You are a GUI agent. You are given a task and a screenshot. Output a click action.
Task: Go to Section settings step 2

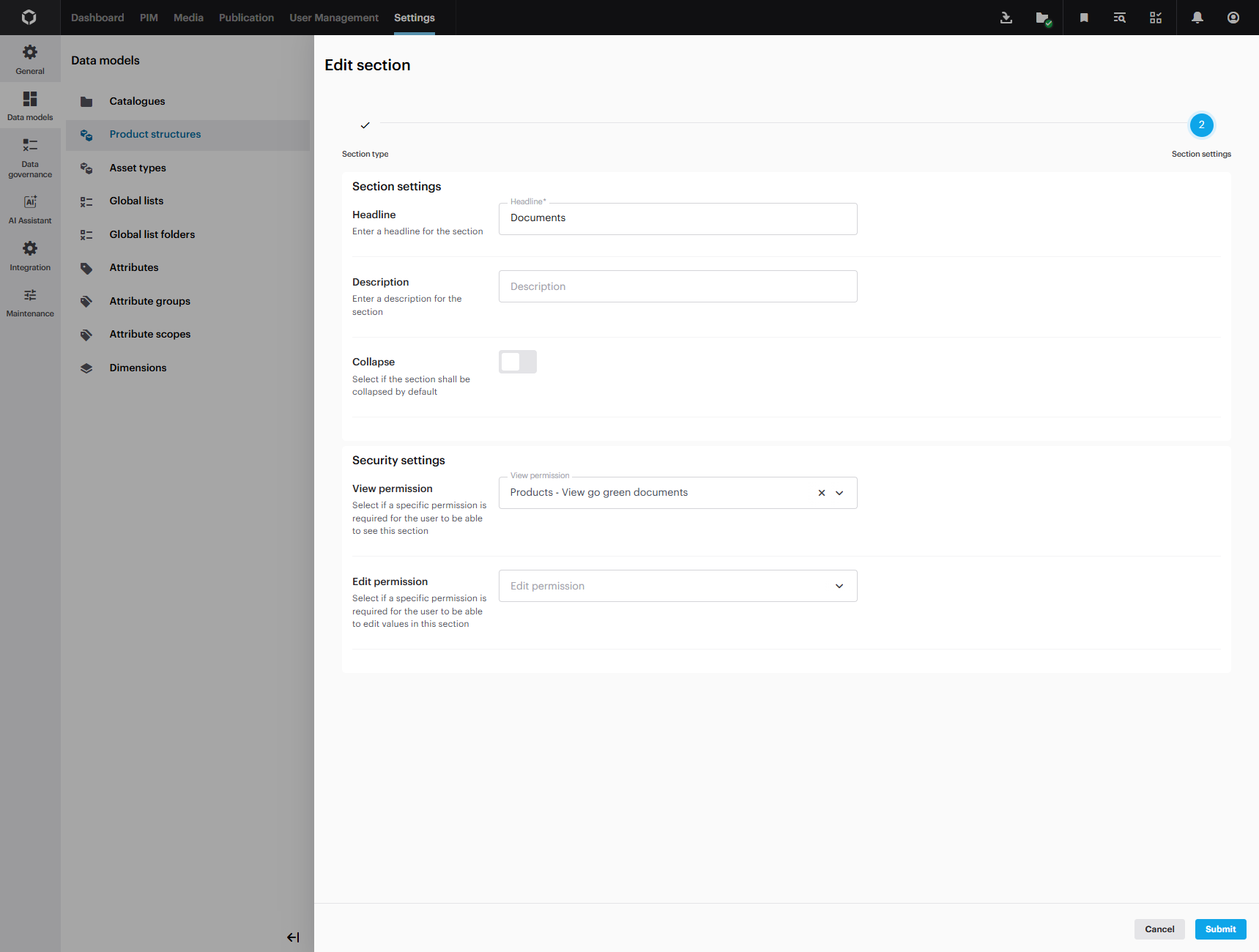click(1201, 125)
